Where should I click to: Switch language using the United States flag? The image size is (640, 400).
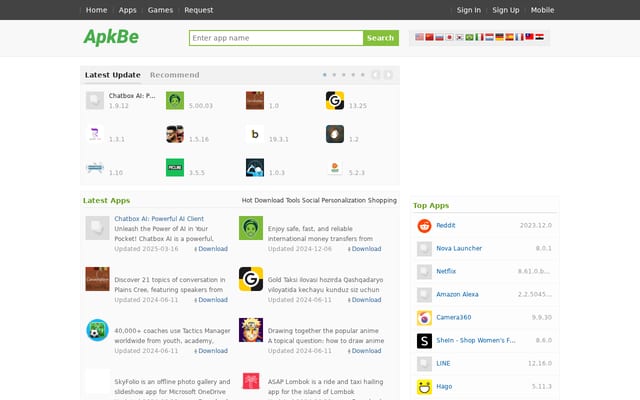tap(419, 37)
